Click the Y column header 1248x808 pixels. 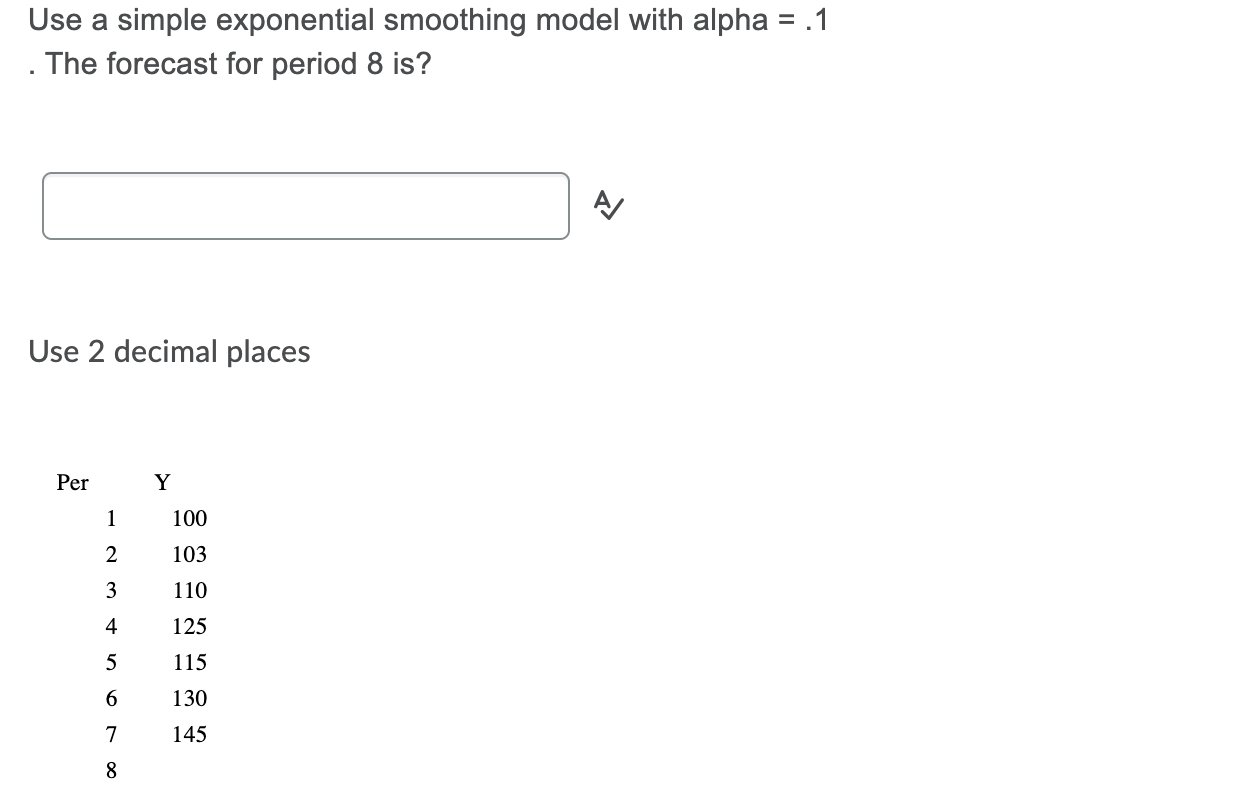tap(162, 483)
